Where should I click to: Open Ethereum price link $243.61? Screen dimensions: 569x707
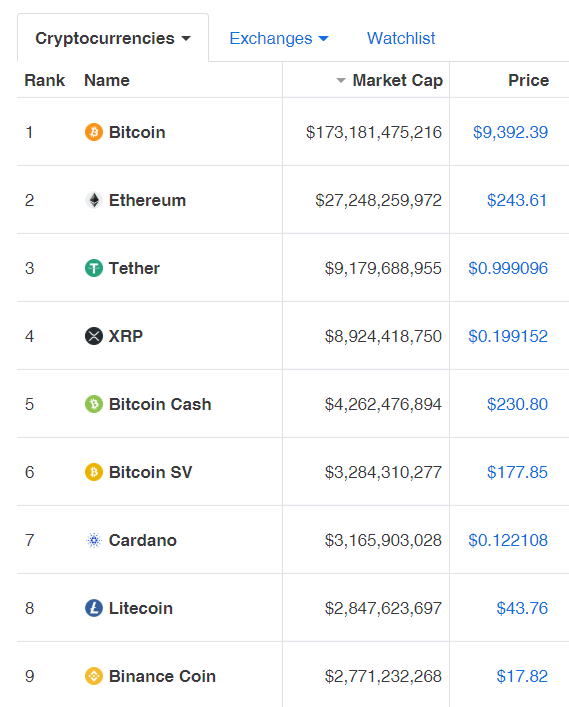tap(517, 200)
